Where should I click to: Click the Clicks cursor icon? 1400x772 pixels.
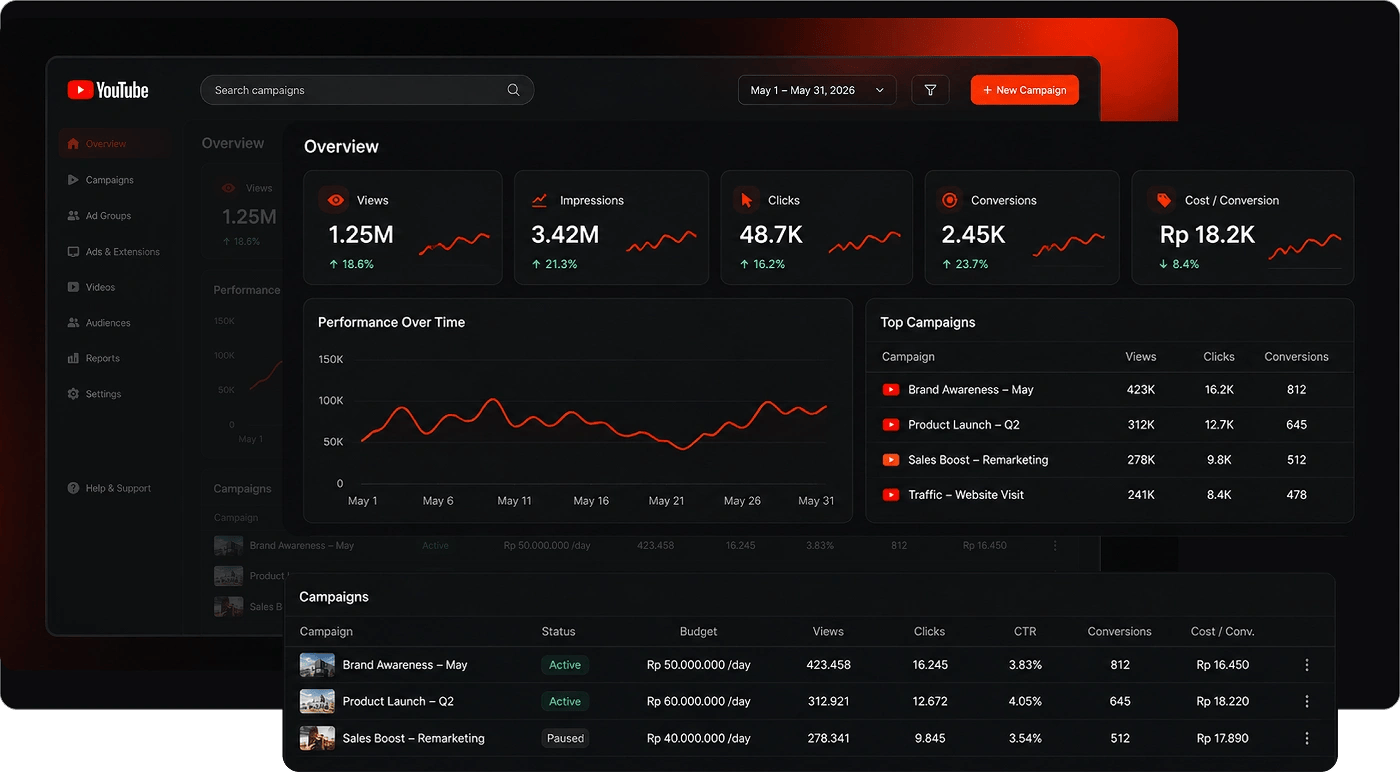click(x=746, y=200)
